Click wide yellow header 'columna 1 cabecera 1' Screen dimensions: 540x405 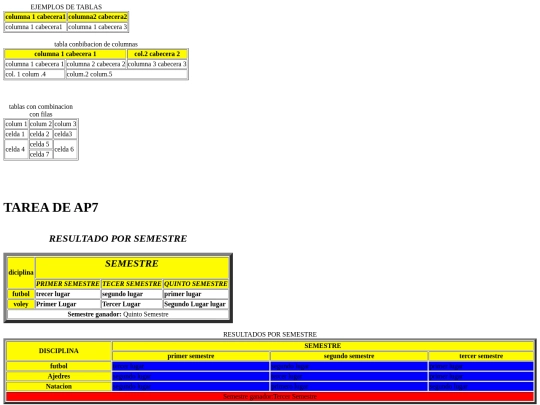tap(65, 54)
